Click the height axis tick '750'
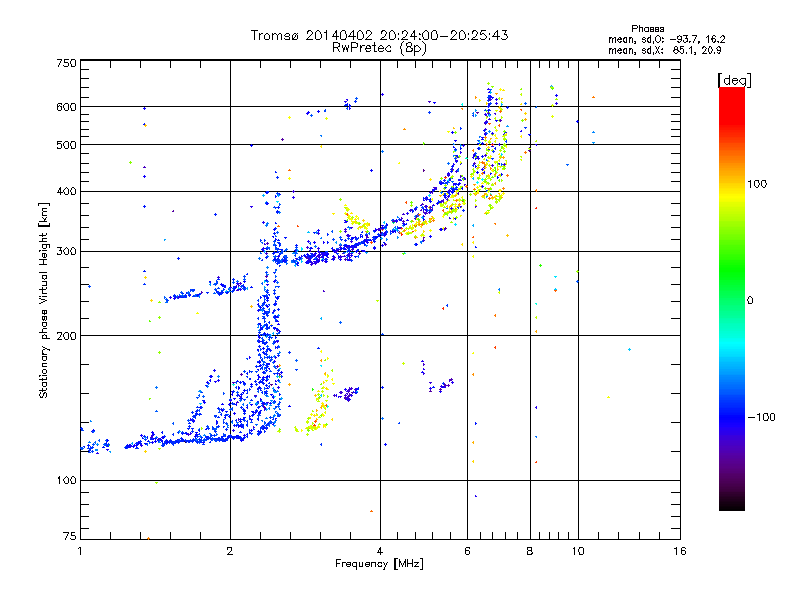Image resolution: width=800 pixels, height=600 pixels. pos(66,63)
